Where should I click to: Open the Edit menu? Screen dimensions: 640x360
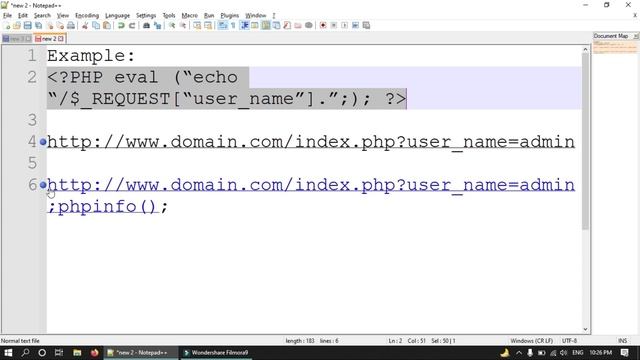pos(23,16)
